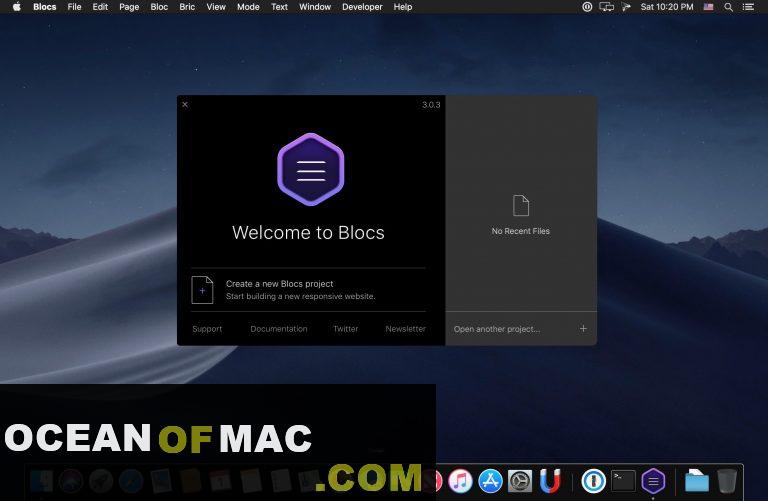768x501 pixels.
Task: Open the Blocs application menu
Action: 45,7
